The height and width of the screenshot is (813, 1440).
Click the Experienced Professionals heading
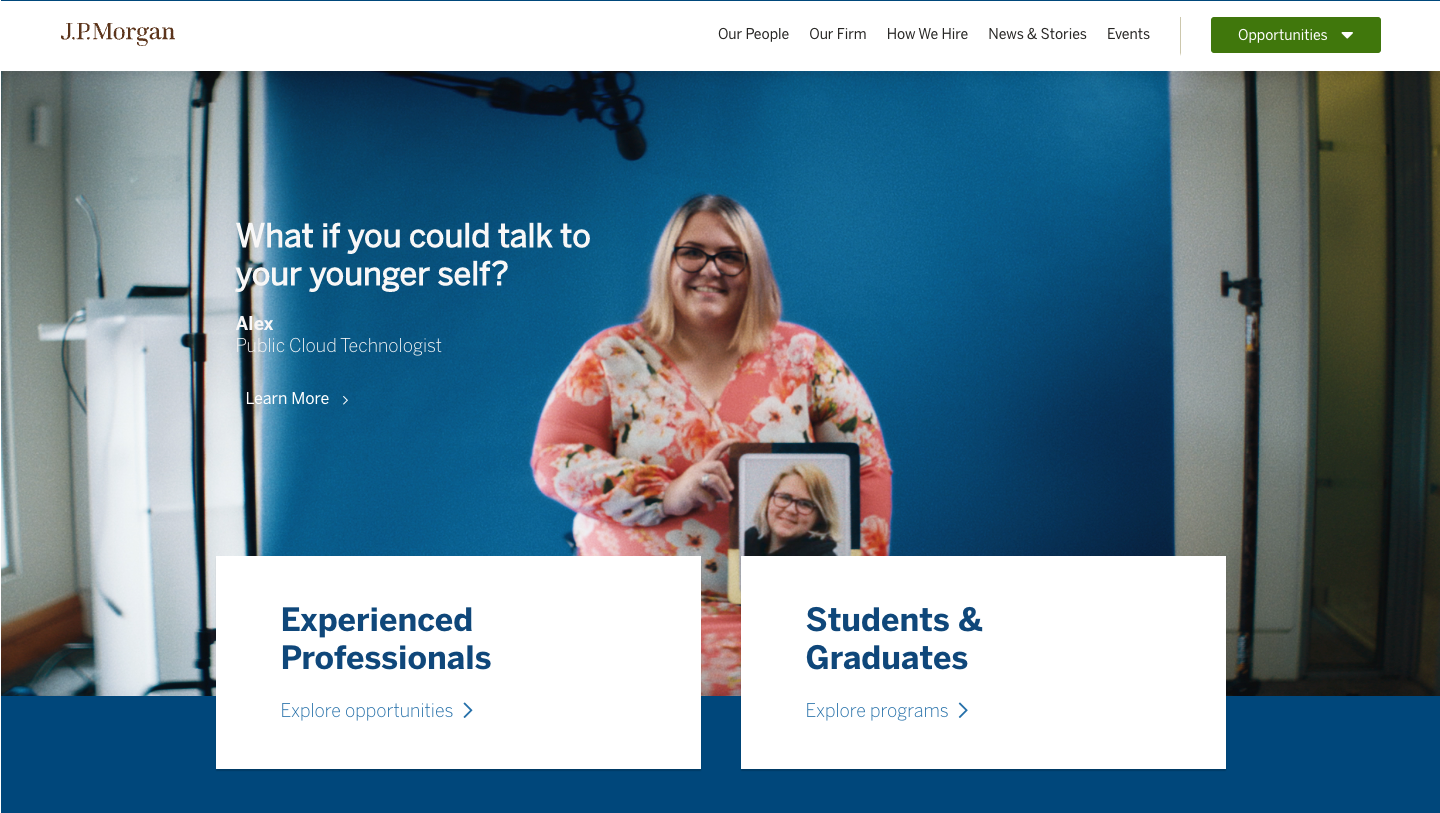(x=386, y=639)
